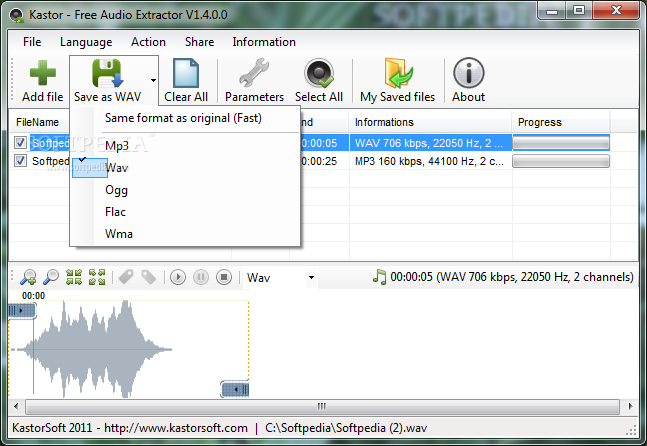Click the first green four-arrows waveform icon
Image resolution: width=647 pixels, height=446 pixels.
click(x=74, y=277)
